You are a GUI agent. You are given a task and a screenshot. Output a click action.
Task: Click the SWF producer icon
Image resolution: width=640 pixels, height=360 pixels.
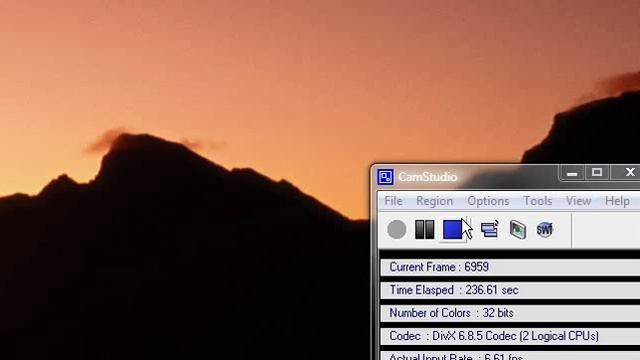coord(544,230)
